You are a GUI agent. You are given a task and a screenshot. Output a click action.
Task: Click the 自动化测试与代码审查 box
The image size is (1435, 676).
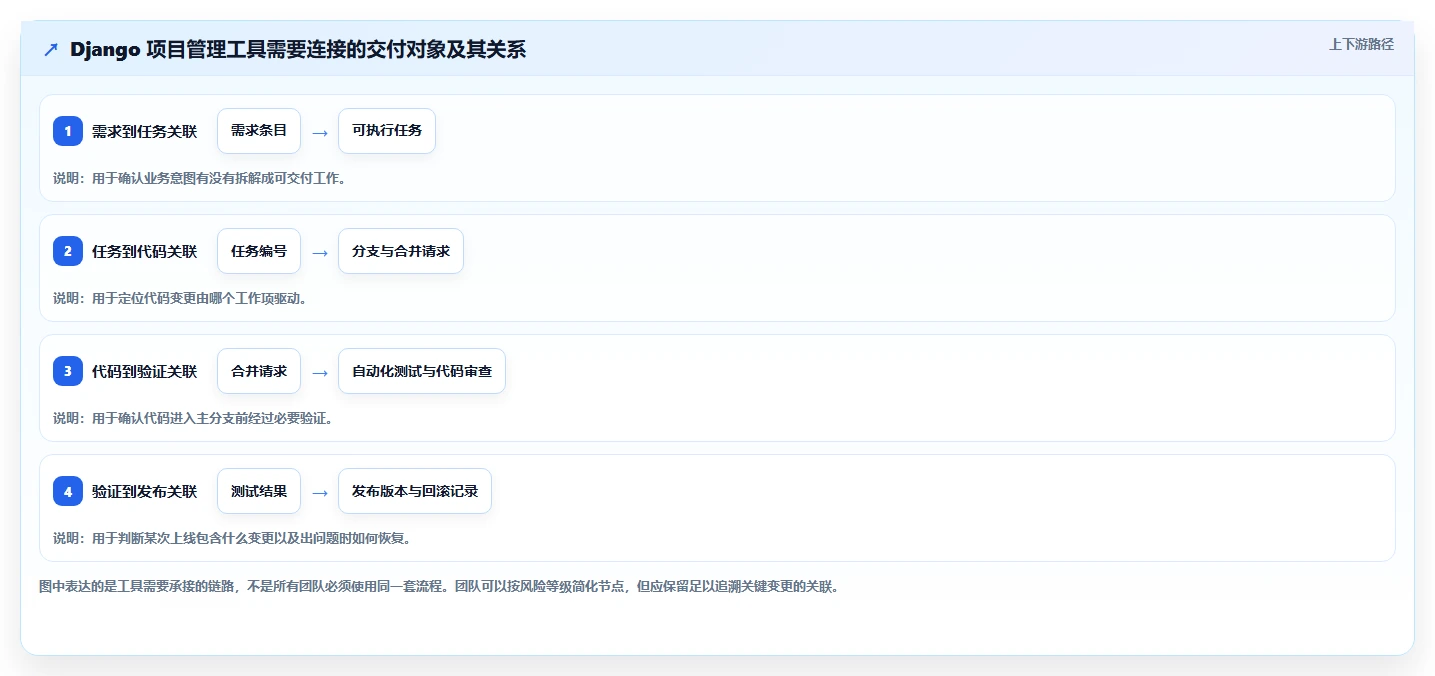click(x=422, y=371)
